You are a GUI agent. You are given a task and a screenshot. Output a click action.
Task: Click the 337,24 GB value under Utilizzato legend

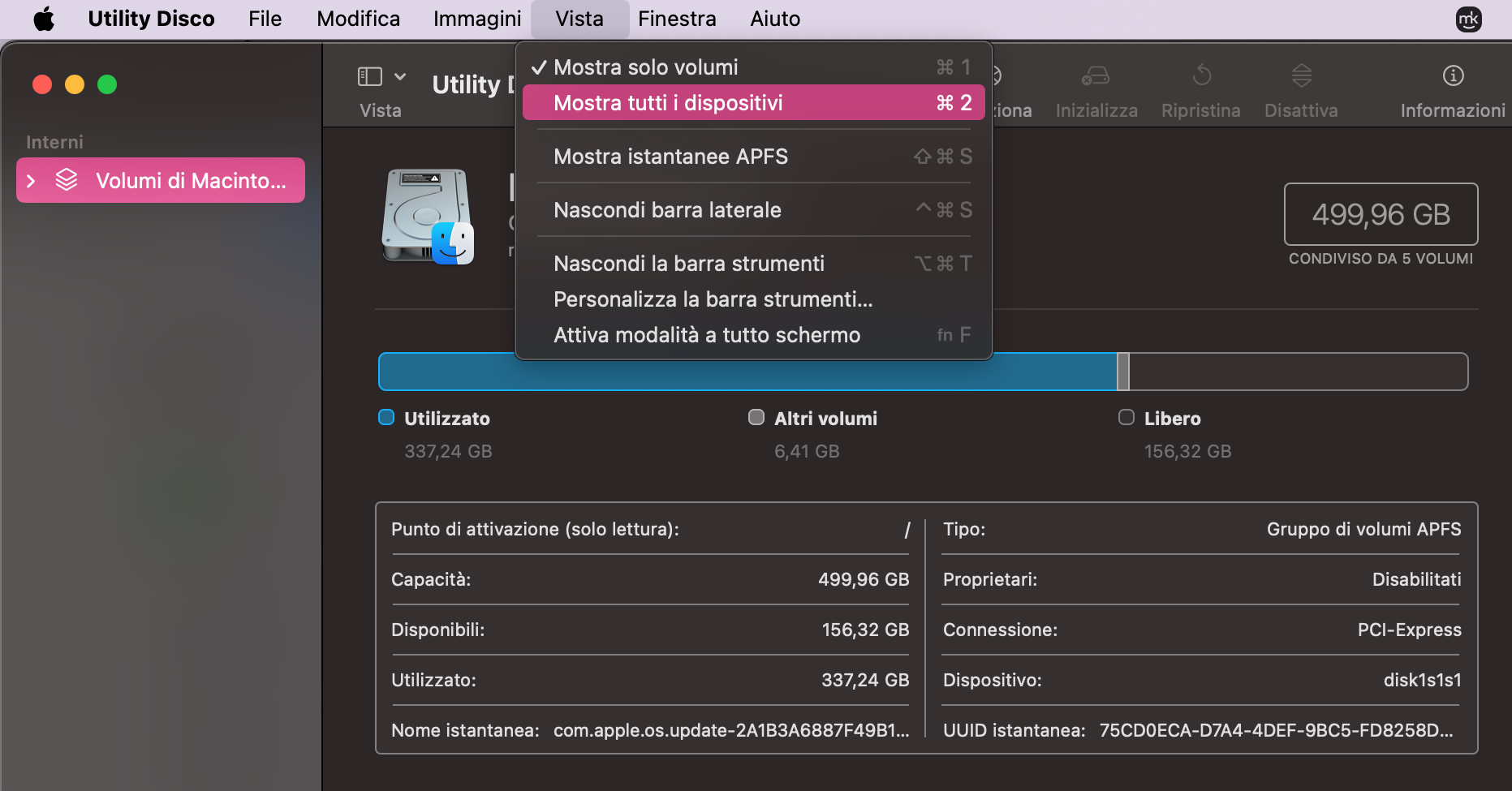(x=448, y=451)
